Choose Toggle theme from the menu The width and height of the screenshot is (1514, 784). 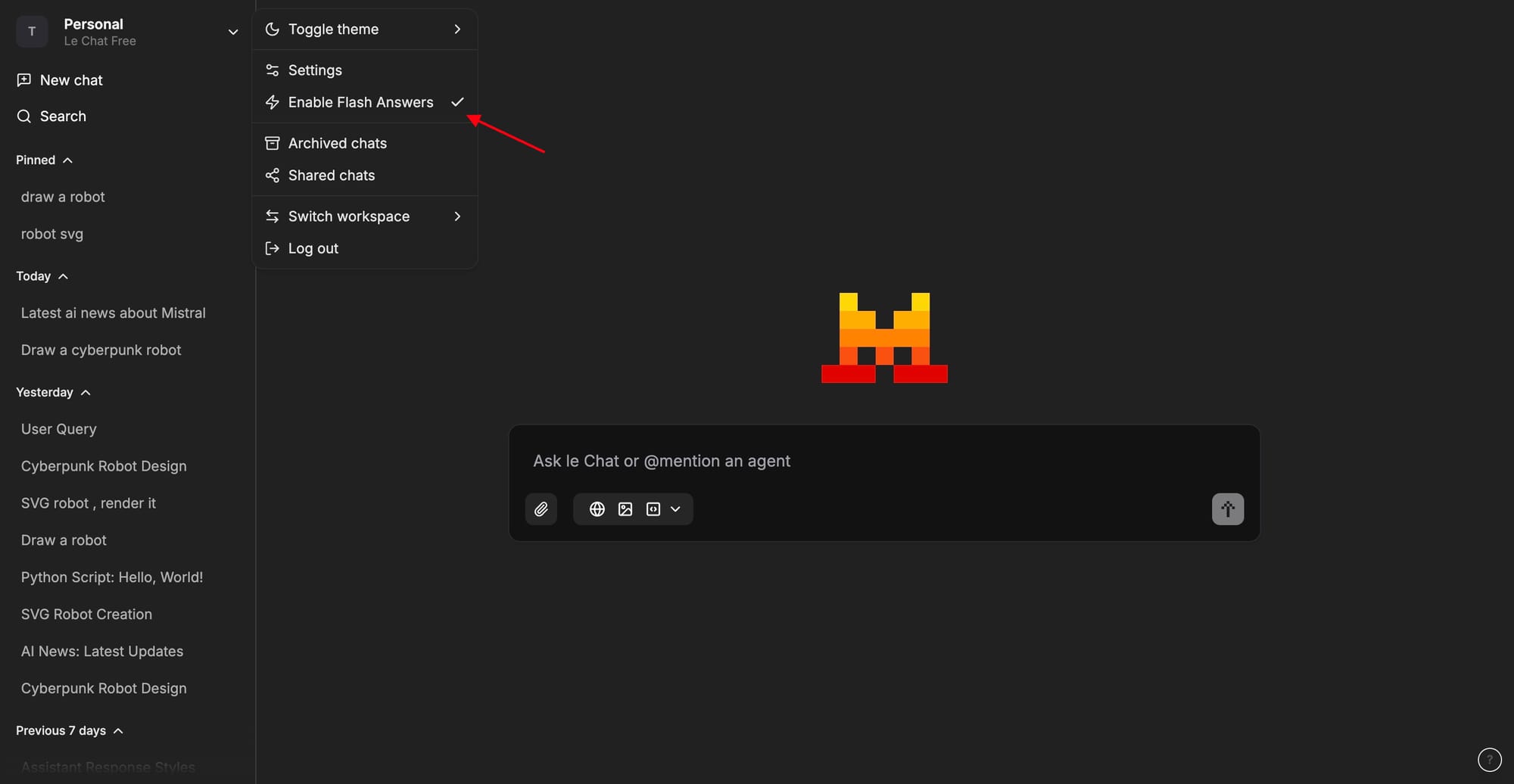coord(365,30)
